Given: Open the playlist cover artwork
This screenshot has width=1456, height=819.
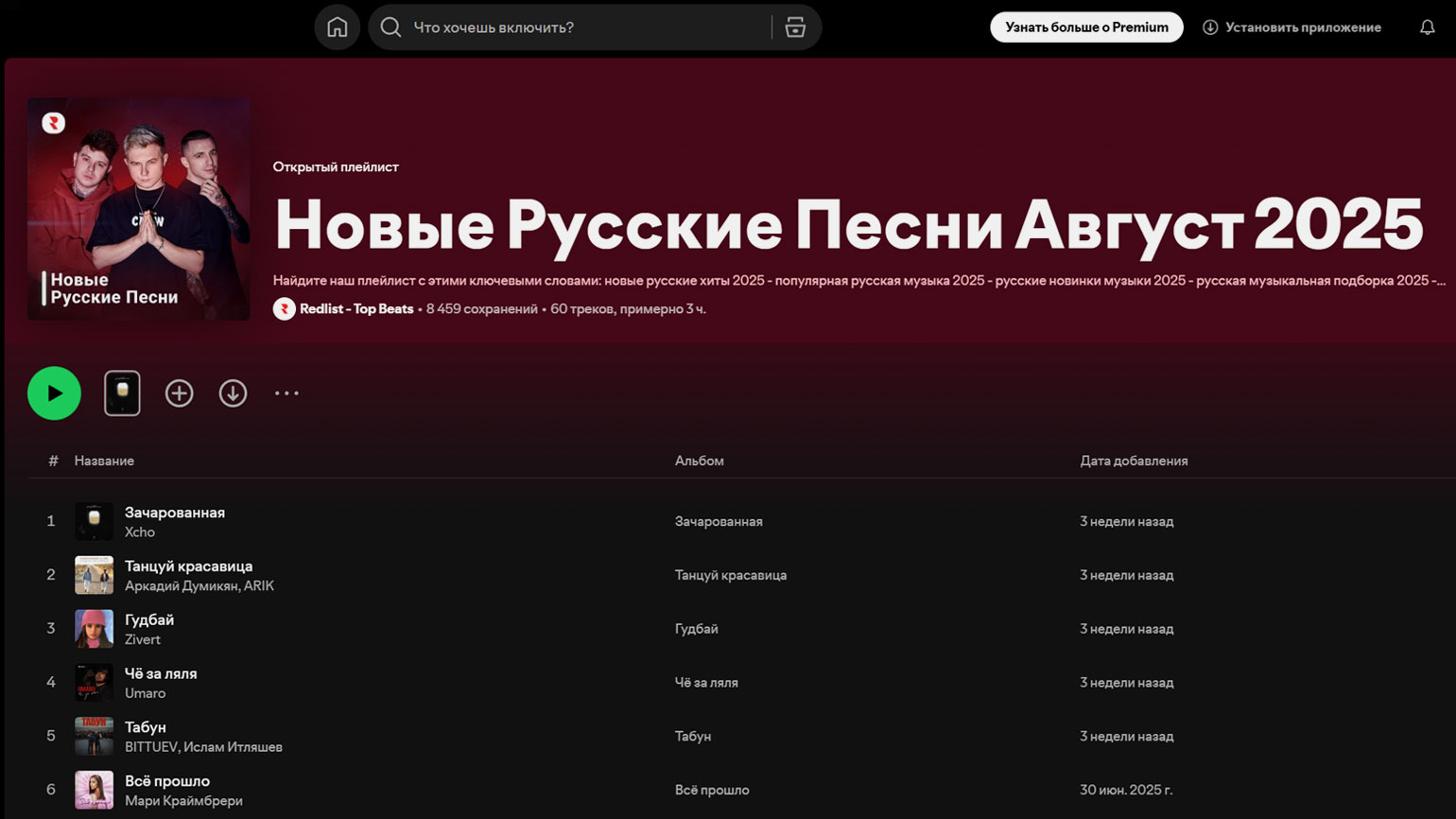Looking at the screenshot, I should point(139,209).
